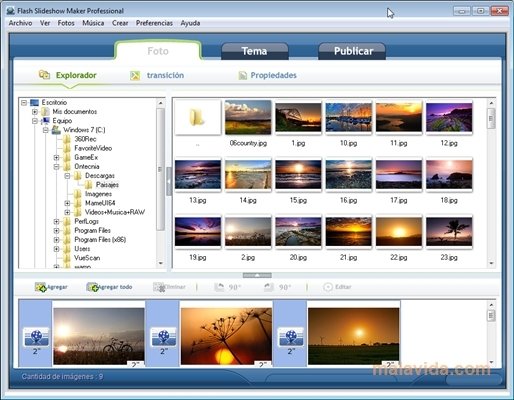Select the Windows 7 (C:) drive icon
The image size is (514, 400).
tap(56, 130)
